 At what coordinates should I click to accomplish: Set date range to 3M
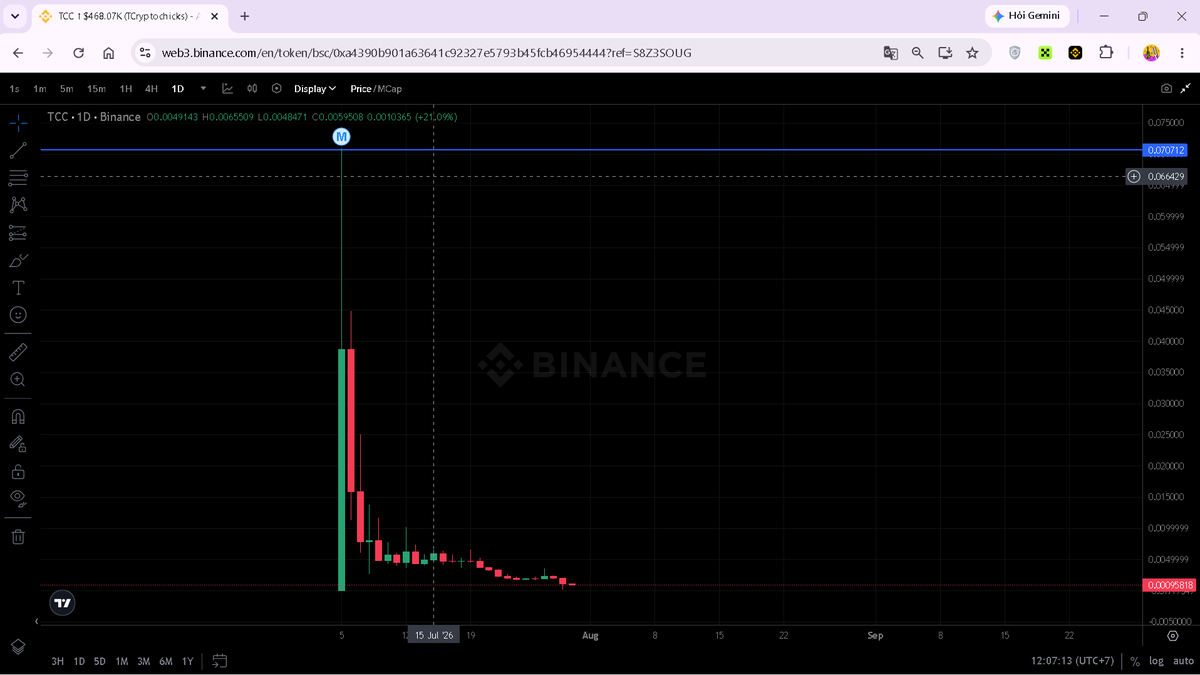pos(144,661)
